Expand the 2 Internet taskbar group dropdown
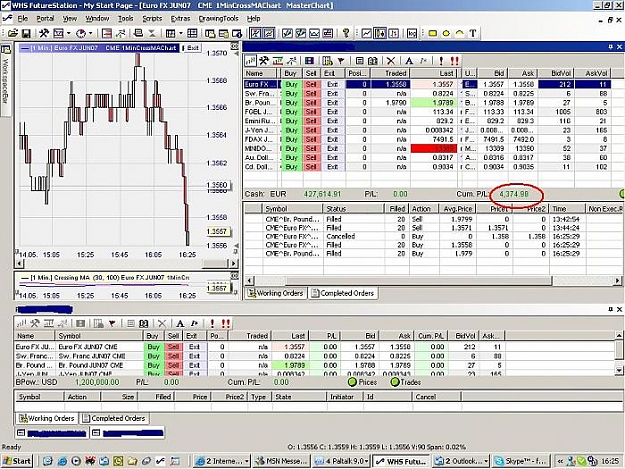The height and width of the screenshot is (469, 625). coord(247,461)
